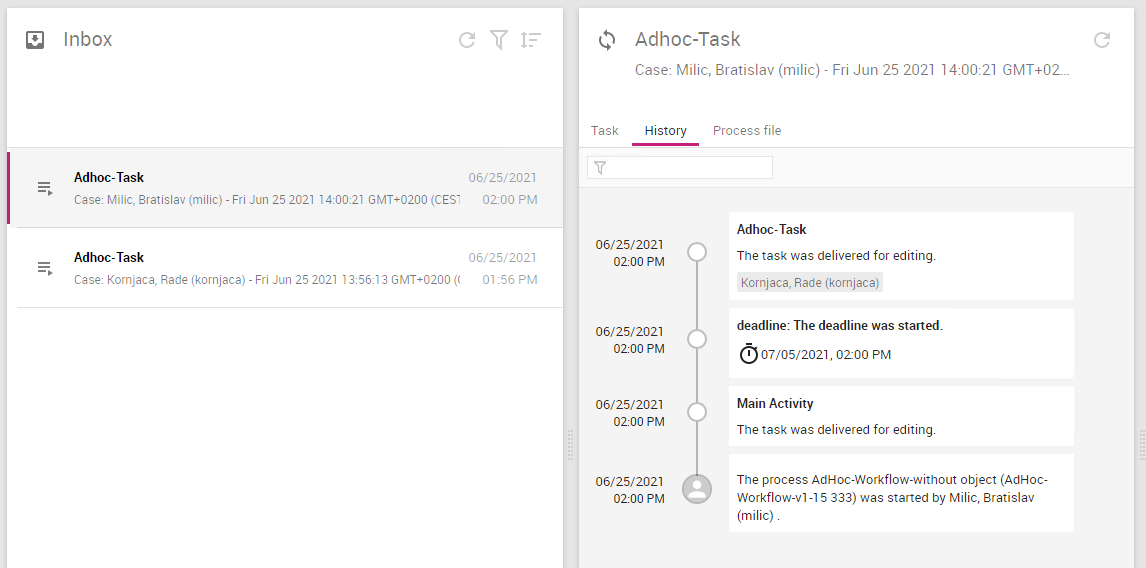Click the user avatar on the timeline
Screen dimensions: 1146x568
pos(697,489)
